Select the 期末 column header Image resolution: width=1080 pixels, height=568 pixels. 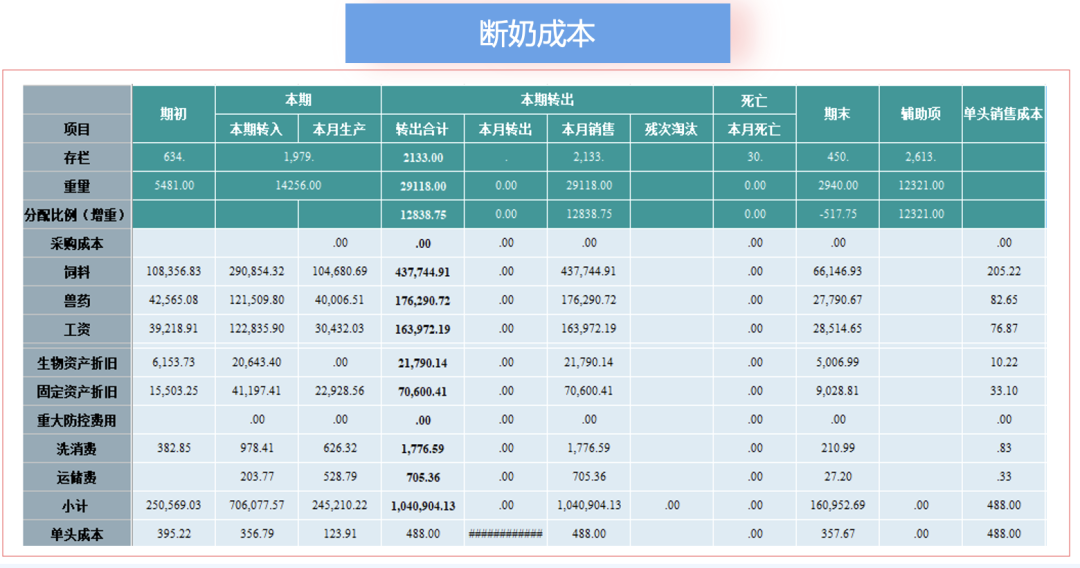click(837, 114)
